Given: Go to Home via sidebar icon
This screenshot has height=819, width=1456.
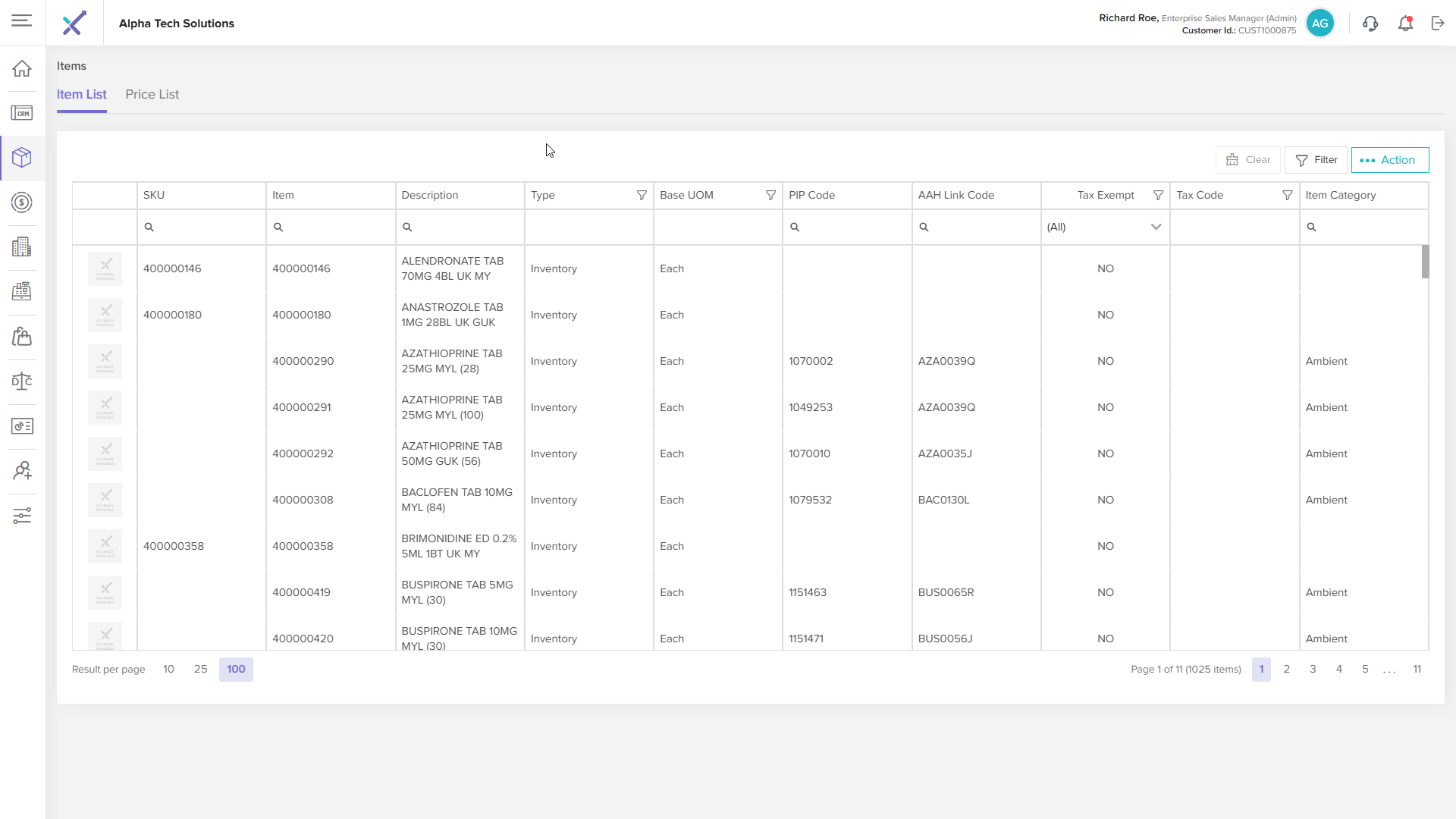Looking at the screenshot, I should 22,68.
